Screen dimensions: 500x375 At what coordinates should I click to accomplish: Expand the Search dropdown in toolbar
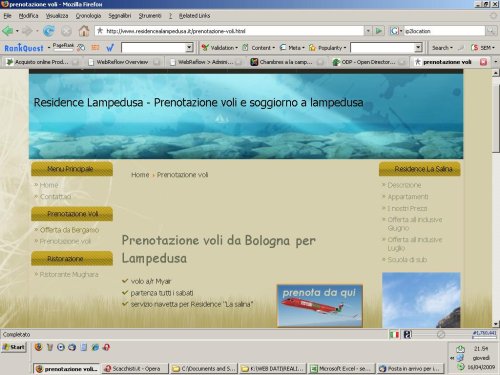(442, 48)
